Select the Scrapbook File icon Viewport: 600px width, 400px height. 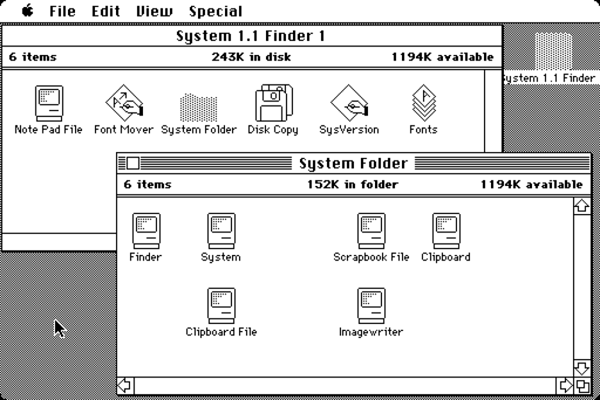(x=371, y=231)
